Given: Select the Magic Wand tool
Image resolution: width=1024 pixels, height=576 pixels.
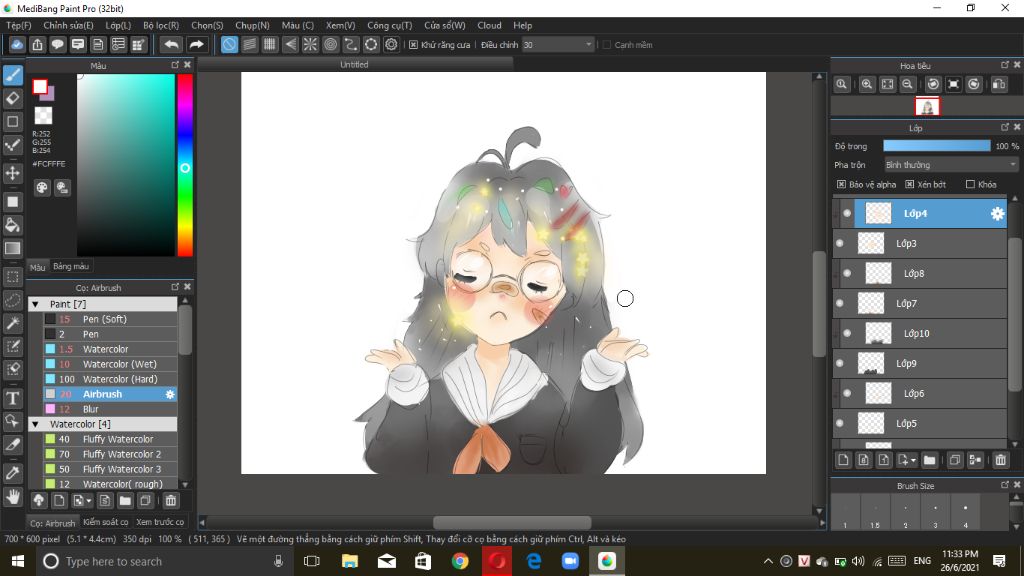Looking at the screenshot, I should point(12,323).
